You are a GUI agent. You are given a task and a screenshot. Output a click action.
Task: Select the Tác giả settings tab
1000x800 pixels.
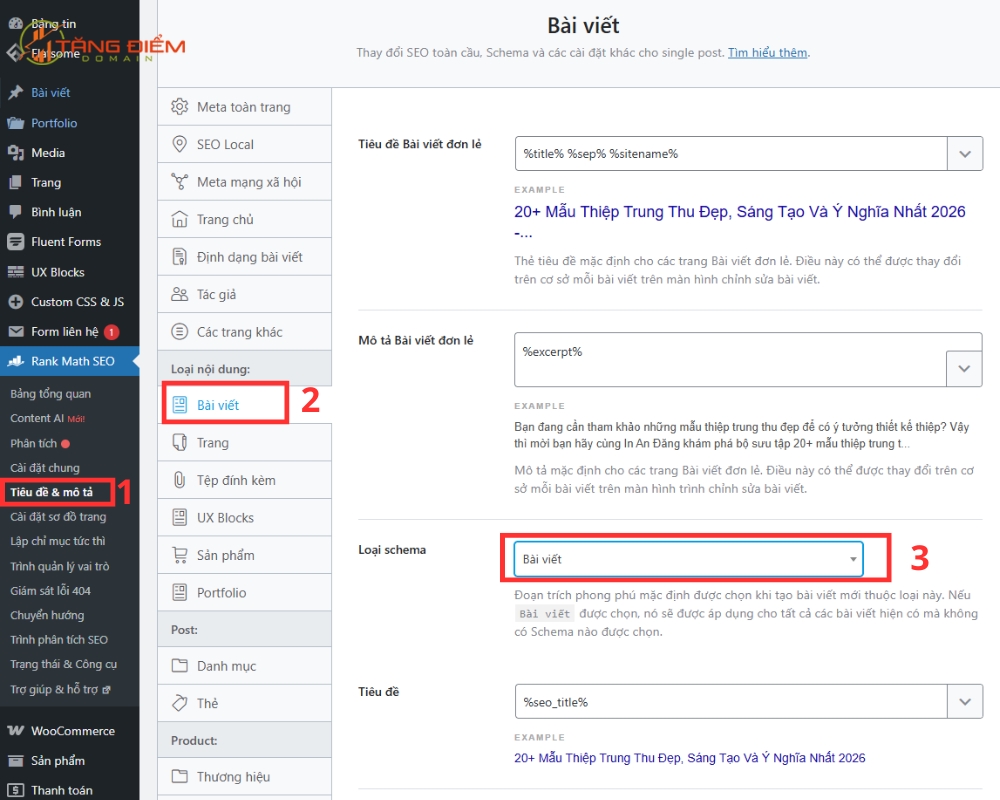pos(245,294)
